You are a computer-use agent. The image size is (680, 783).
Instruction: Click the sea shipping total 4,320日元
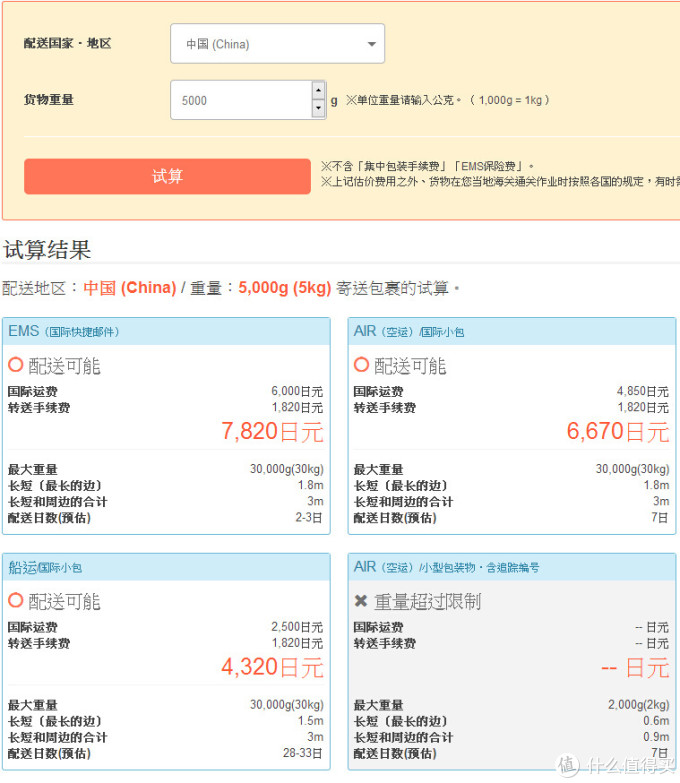point(272,667)
